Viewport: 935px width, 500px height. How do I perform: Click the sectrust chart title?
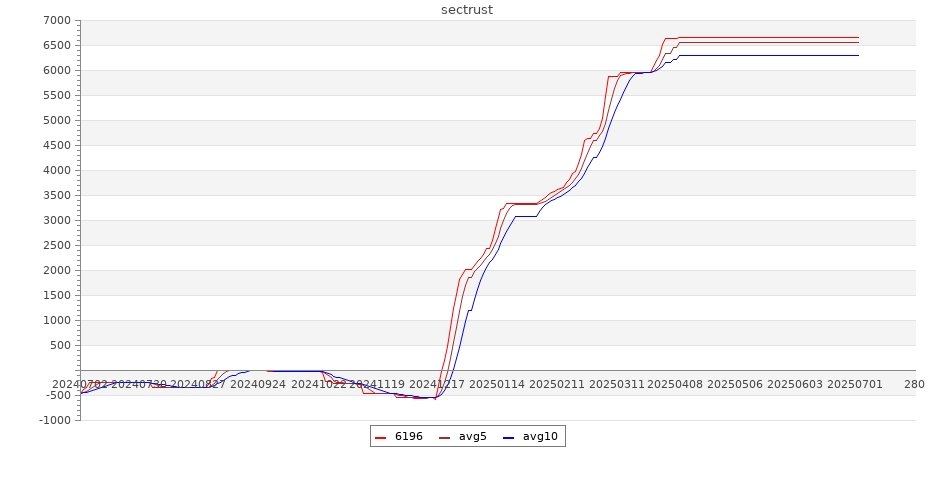[x=467, y=10]
